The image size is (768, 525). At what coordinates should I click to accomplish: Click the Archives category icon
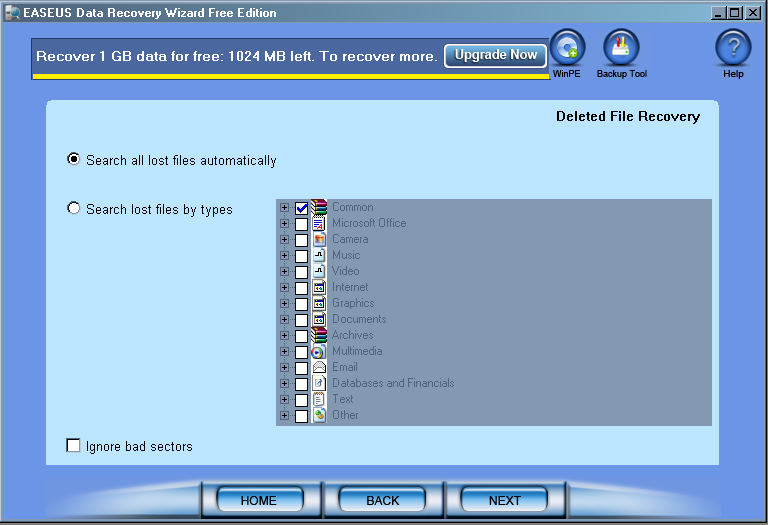tap(319, 335)
